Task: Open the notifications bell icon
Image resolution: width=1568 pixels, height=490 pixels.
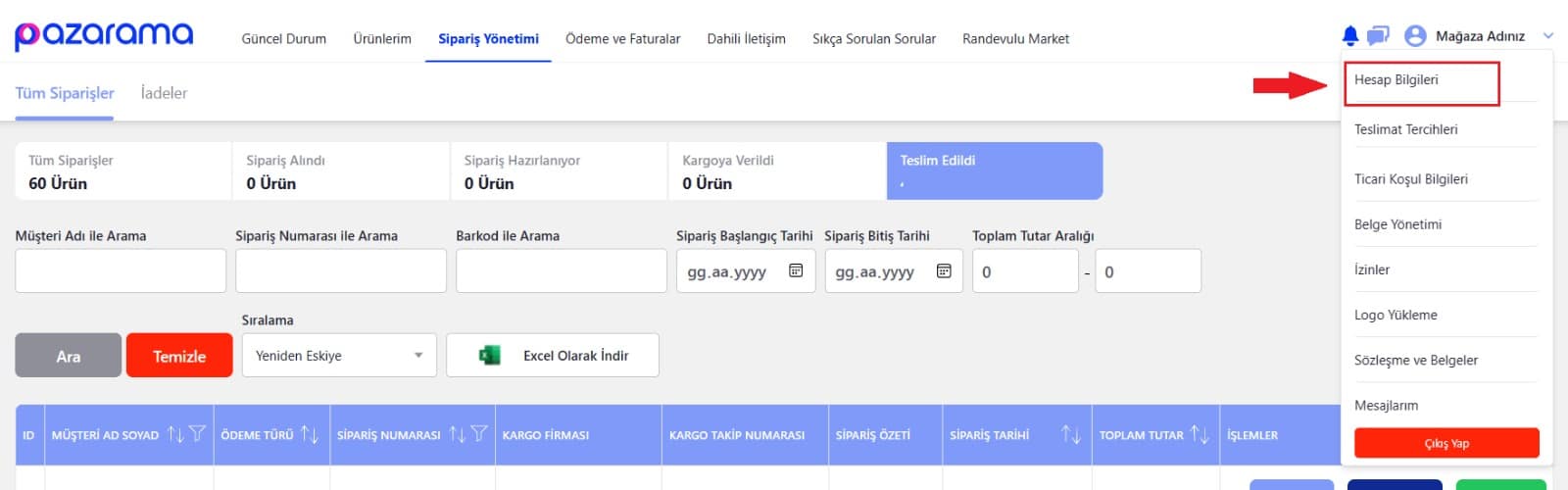Action: [1349, 36]
